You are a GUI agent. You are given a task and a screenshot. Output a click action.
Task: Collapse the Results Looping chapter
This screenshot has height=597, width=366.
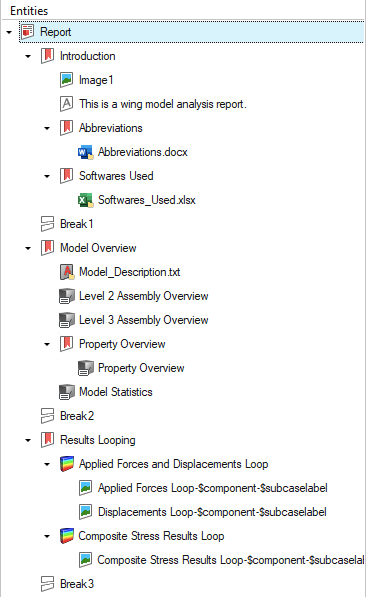point(28,440)
